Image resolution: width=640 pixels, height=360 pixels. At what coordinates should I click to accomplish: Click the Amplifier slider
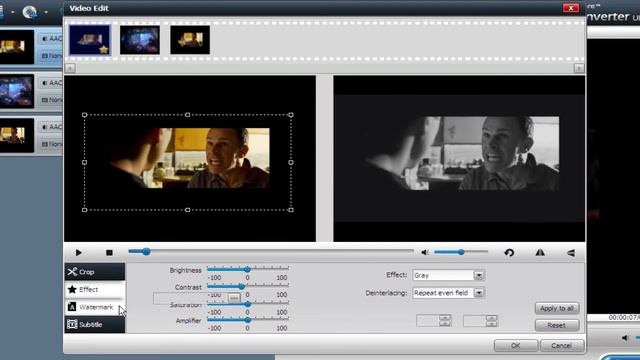[x=248, y=320]
